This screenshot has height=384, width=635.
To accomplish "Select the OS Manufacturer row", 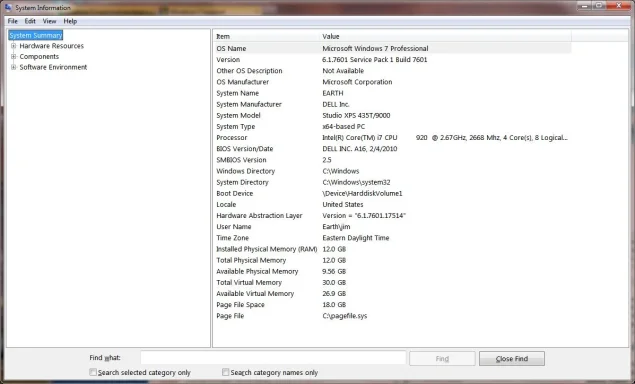I will point(392,82).
